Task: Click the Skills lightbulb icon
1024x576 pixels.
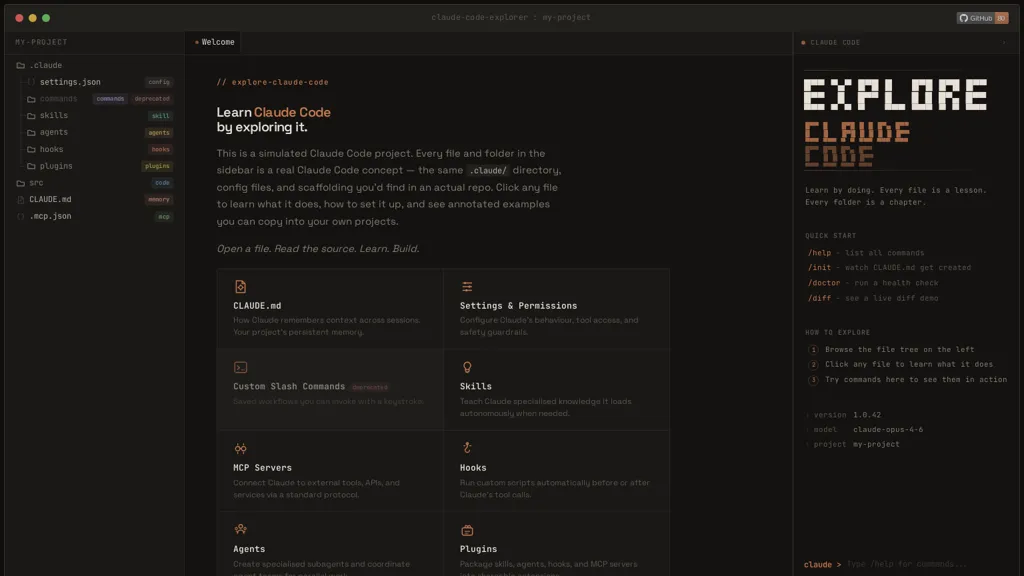Action: 467,368
